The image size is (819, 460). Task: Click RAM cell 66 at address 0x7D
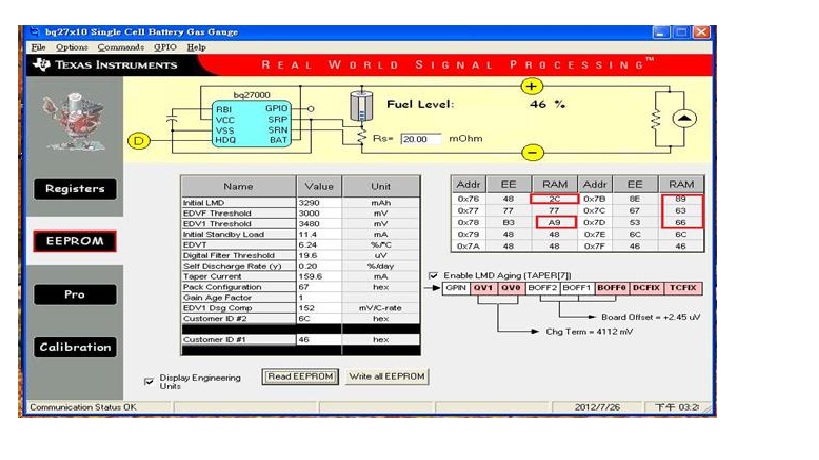tap(681, 222)
